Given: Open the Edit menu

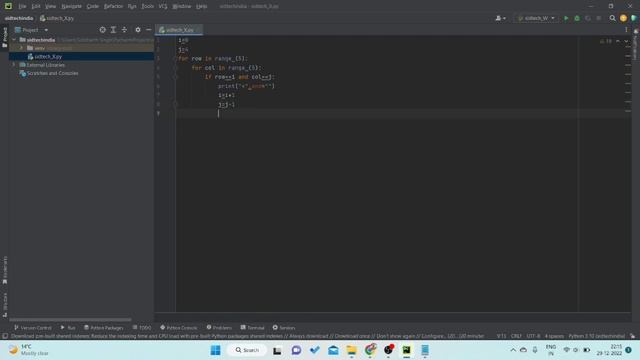Looking at the screenshot, I should 36,6.
